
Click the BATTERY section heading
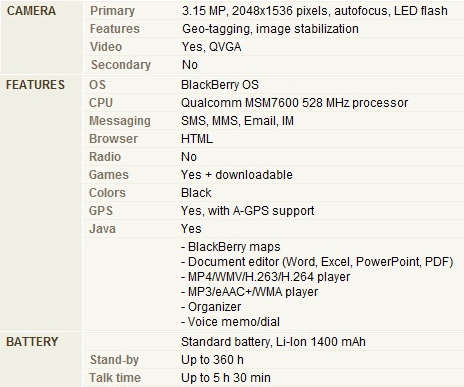tap(32, 342)
